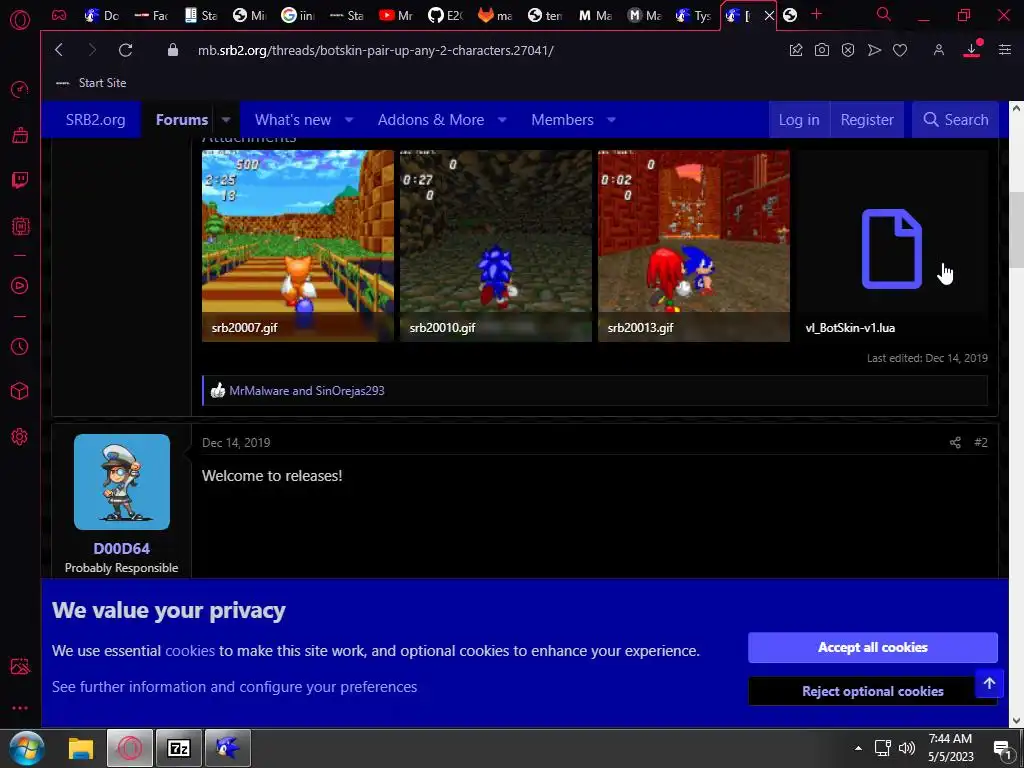
Task: Click the scroll-to-top arrow button
Action: (x=989, y=683)
